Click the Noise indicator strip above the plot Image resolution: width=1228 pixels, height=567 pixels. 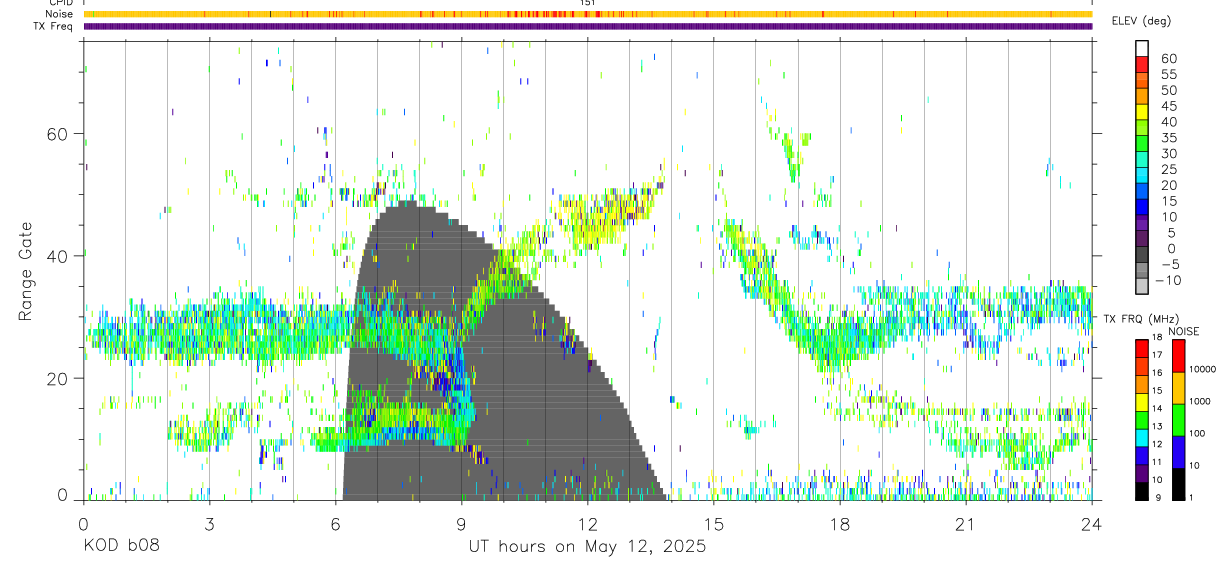point(587,14)
